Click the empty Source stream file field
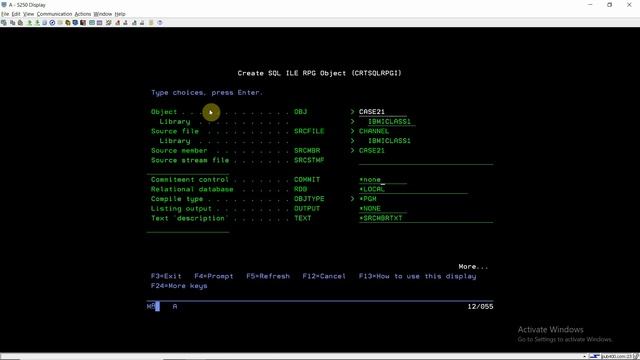 point(426,160)
